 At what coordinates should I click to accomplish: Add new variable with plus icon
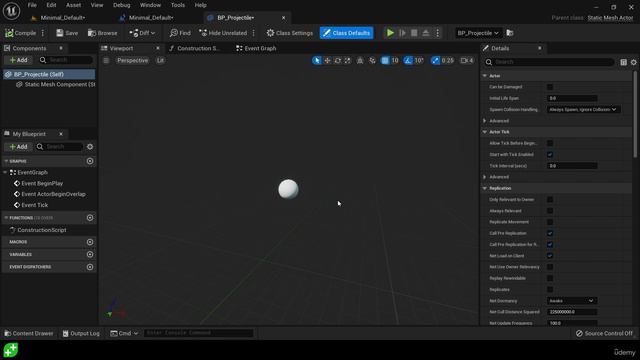[x=90, y=254]
